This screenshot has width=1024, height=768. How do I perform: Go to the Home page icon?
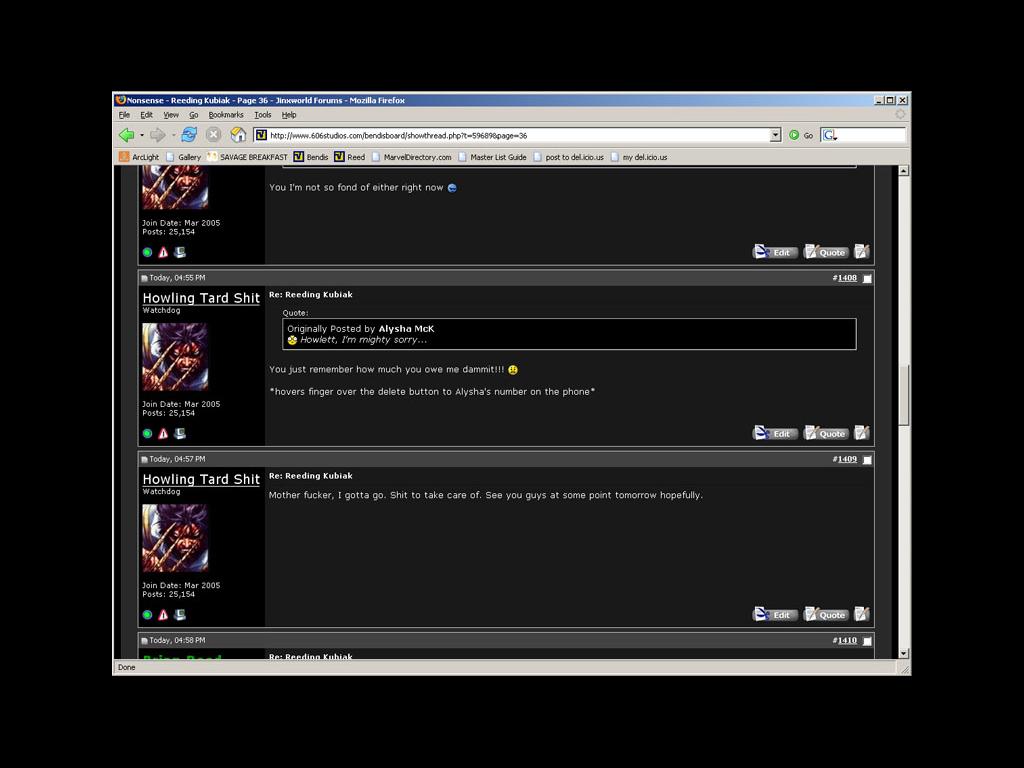pos(238,135)
